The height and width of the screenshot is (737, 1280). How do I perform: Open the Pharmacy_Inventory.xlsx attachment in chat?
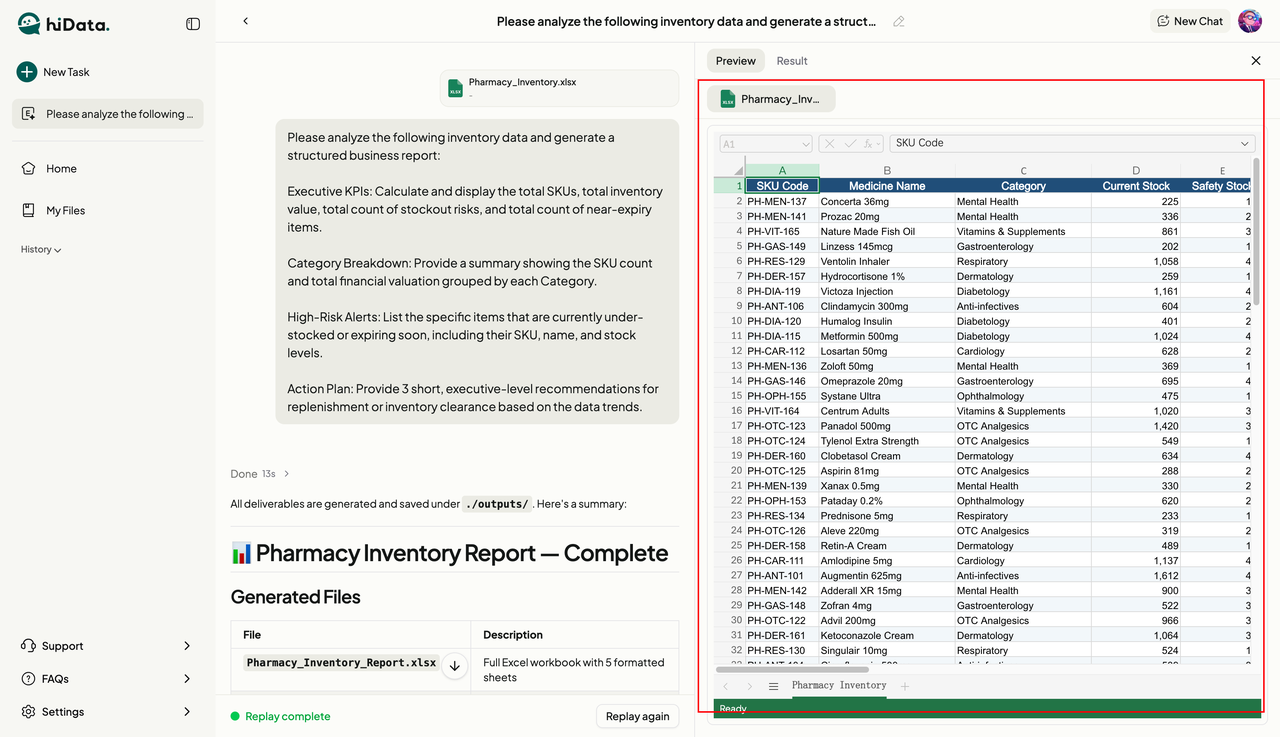pos(560,88)
